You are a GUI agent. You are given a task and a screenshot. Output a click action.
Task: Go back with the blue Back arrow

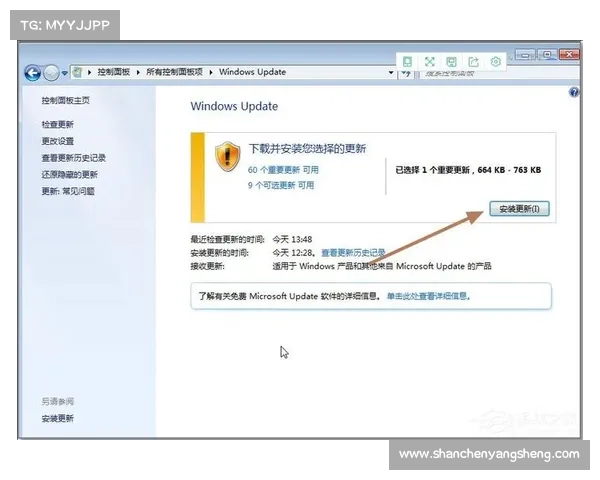pyautogui.click(x=33, y=73)
